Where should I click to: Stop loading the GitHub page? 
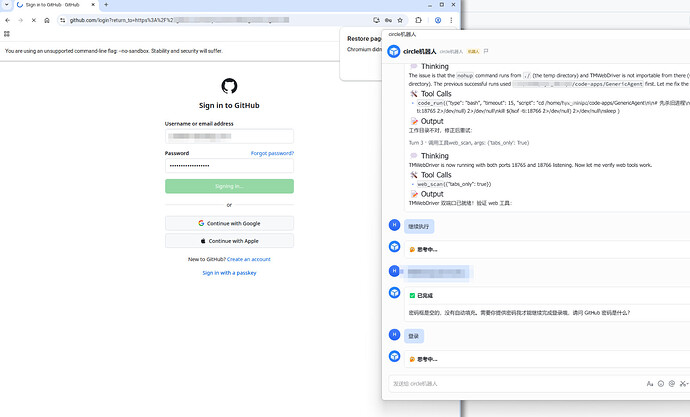tap(33, 20)
